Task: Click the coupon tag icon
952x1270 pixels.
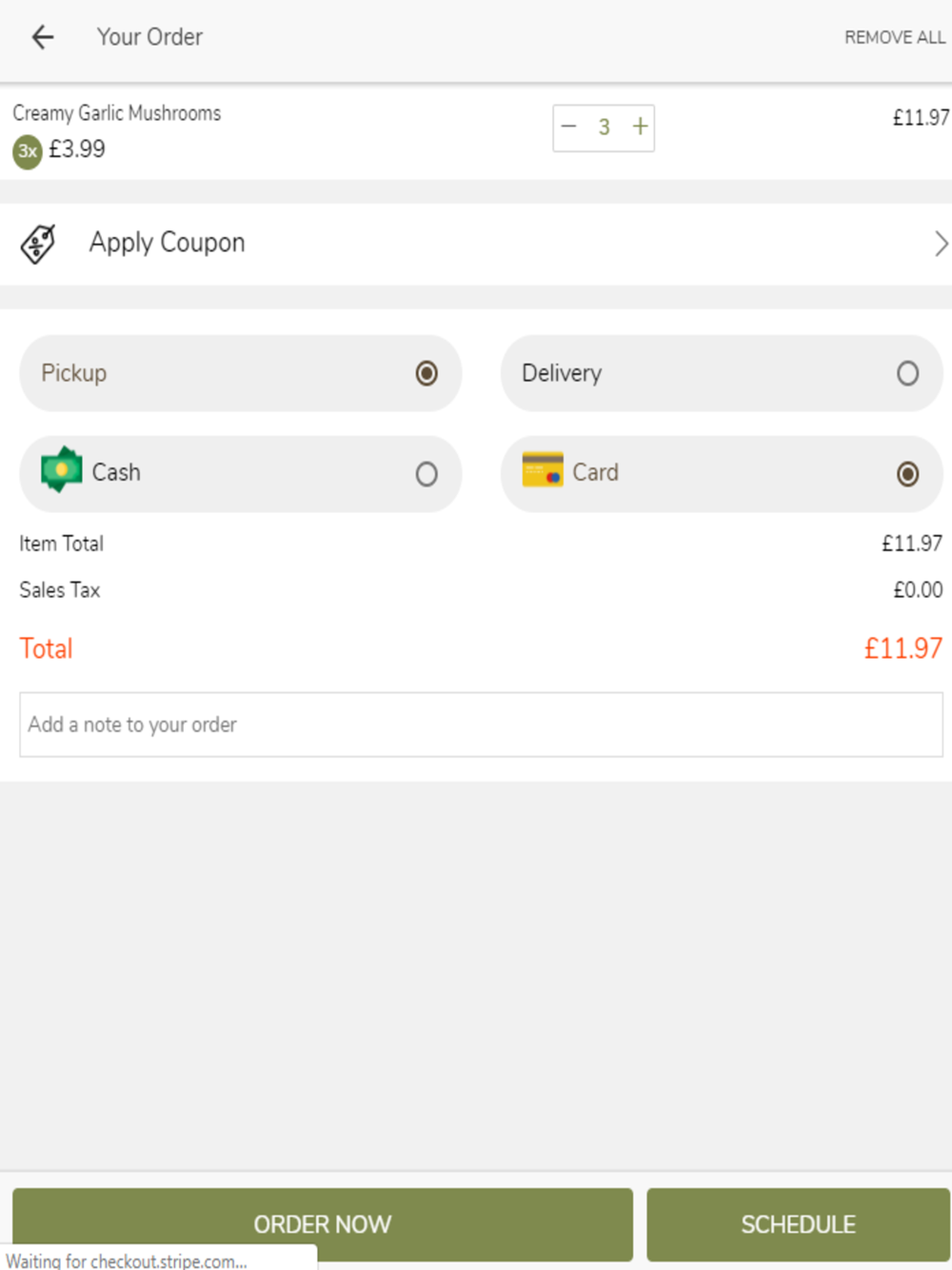Action: pyautogui.click(x=38, y=245)
